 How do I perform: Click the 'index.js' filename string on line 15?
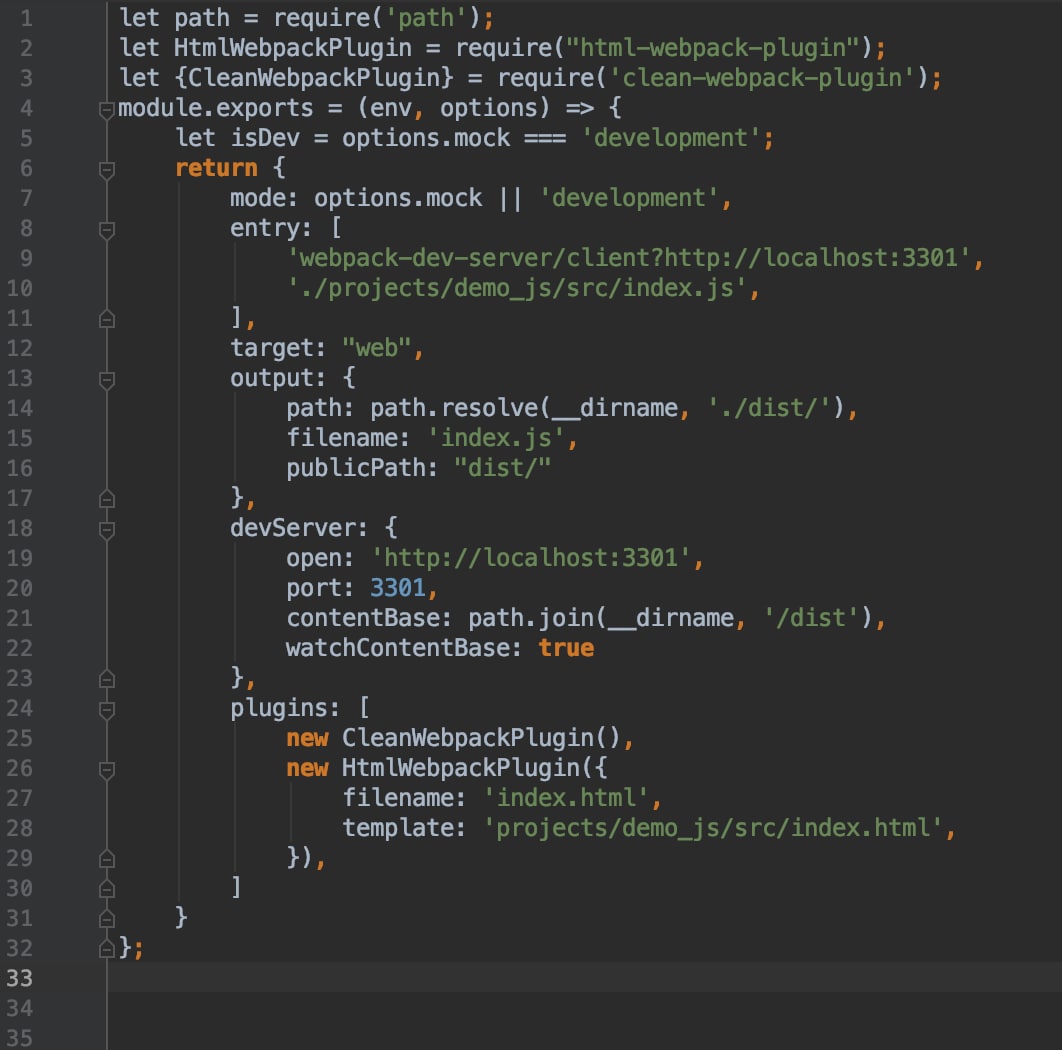(x=496, y=438)
